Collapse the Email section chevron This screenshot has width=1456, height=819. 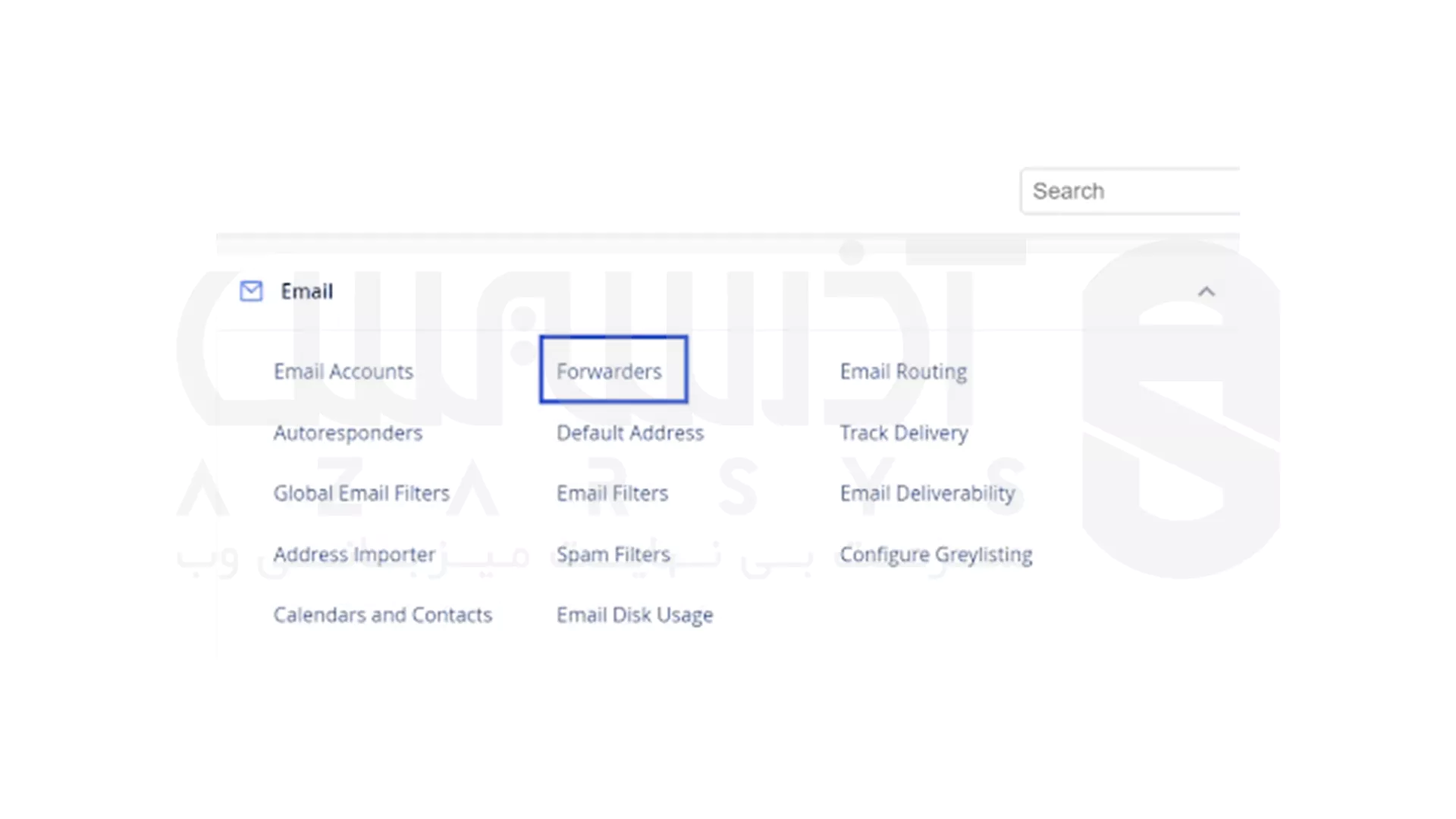(x=1206, y=292)
